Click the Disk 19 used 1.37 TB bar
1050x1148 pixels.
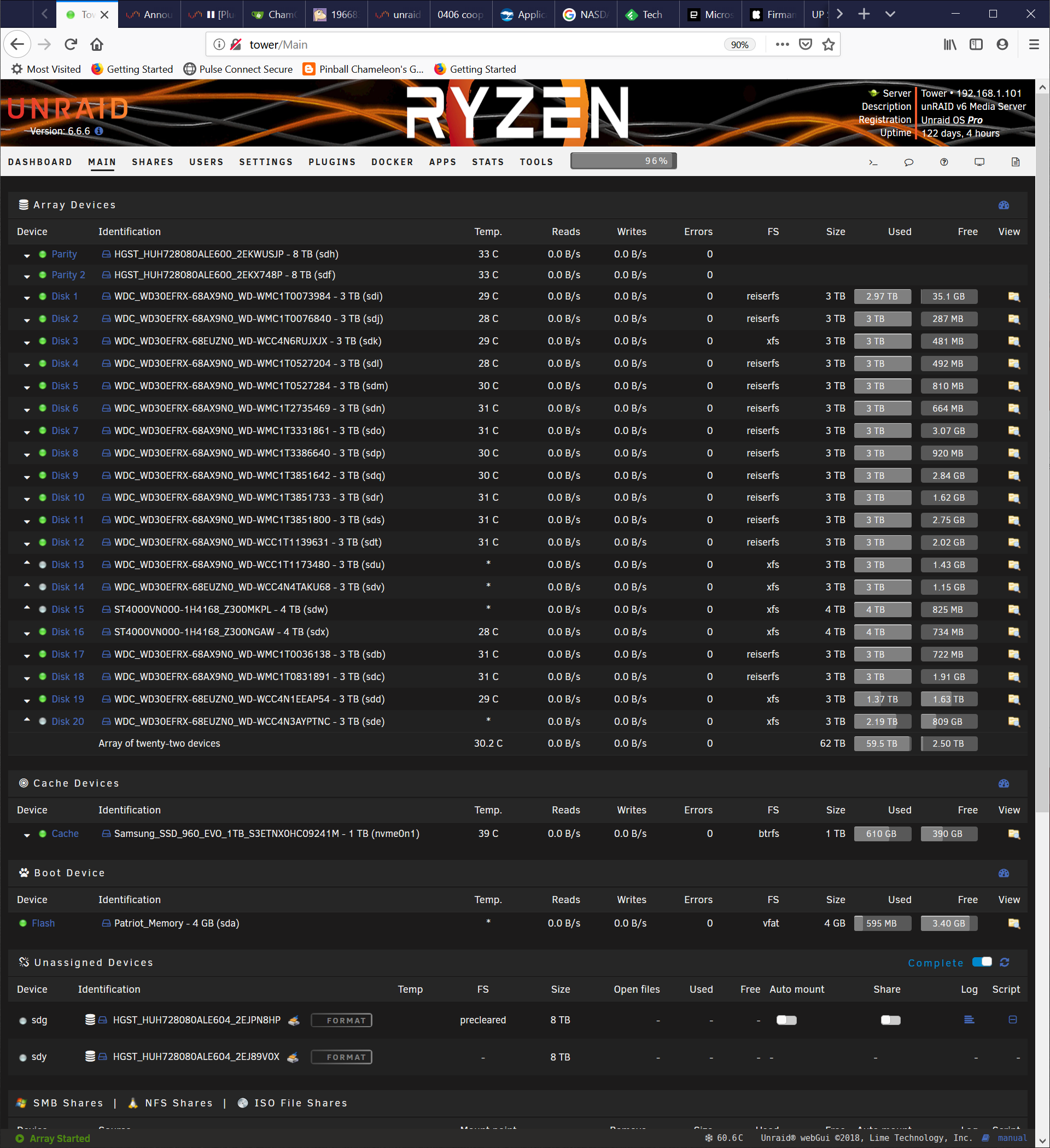pyautogui.click(x=882, y=699)
